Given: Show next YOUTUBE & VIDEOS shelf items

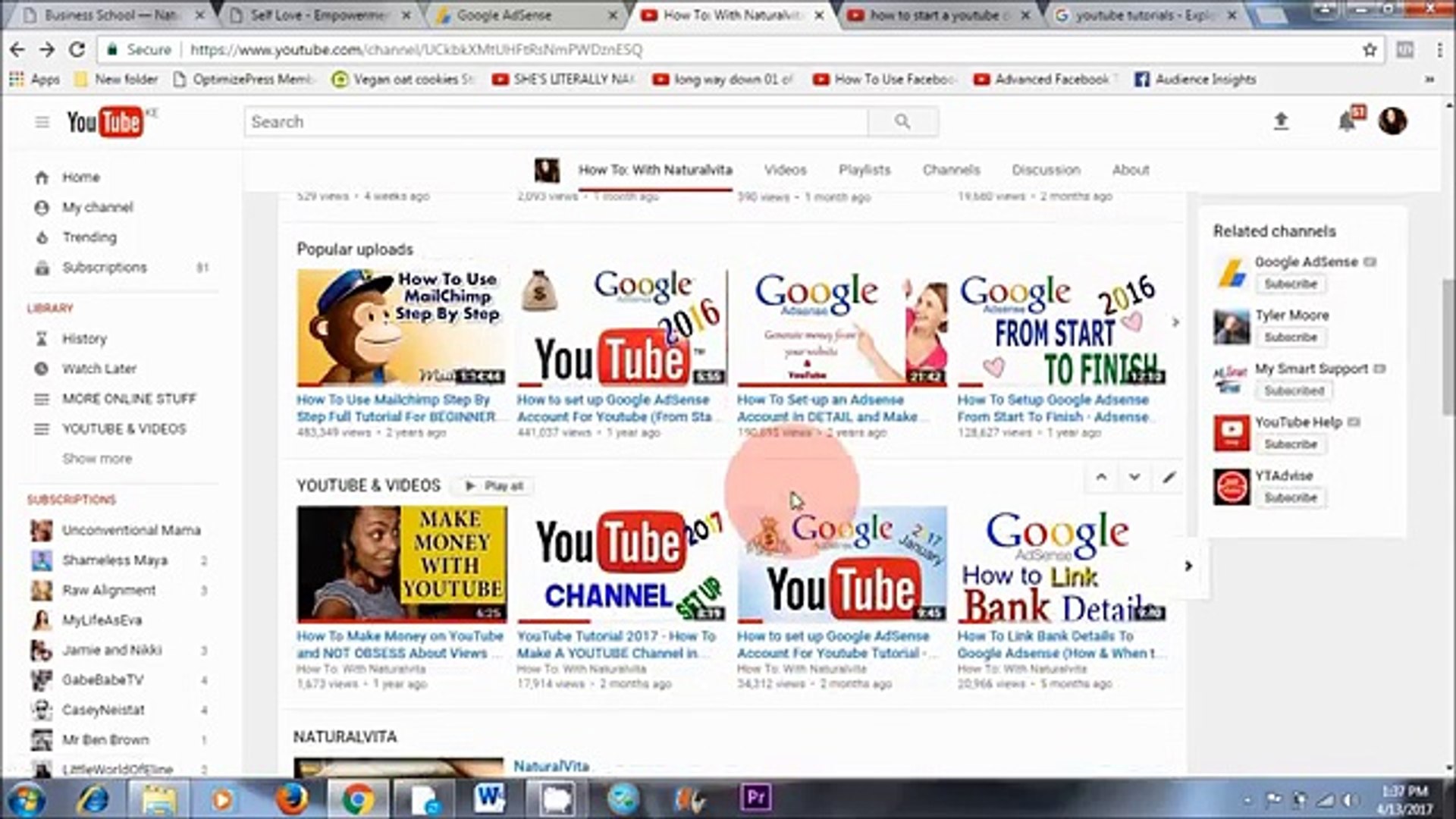Looking at the screenshot, I should click(1188, 566).
